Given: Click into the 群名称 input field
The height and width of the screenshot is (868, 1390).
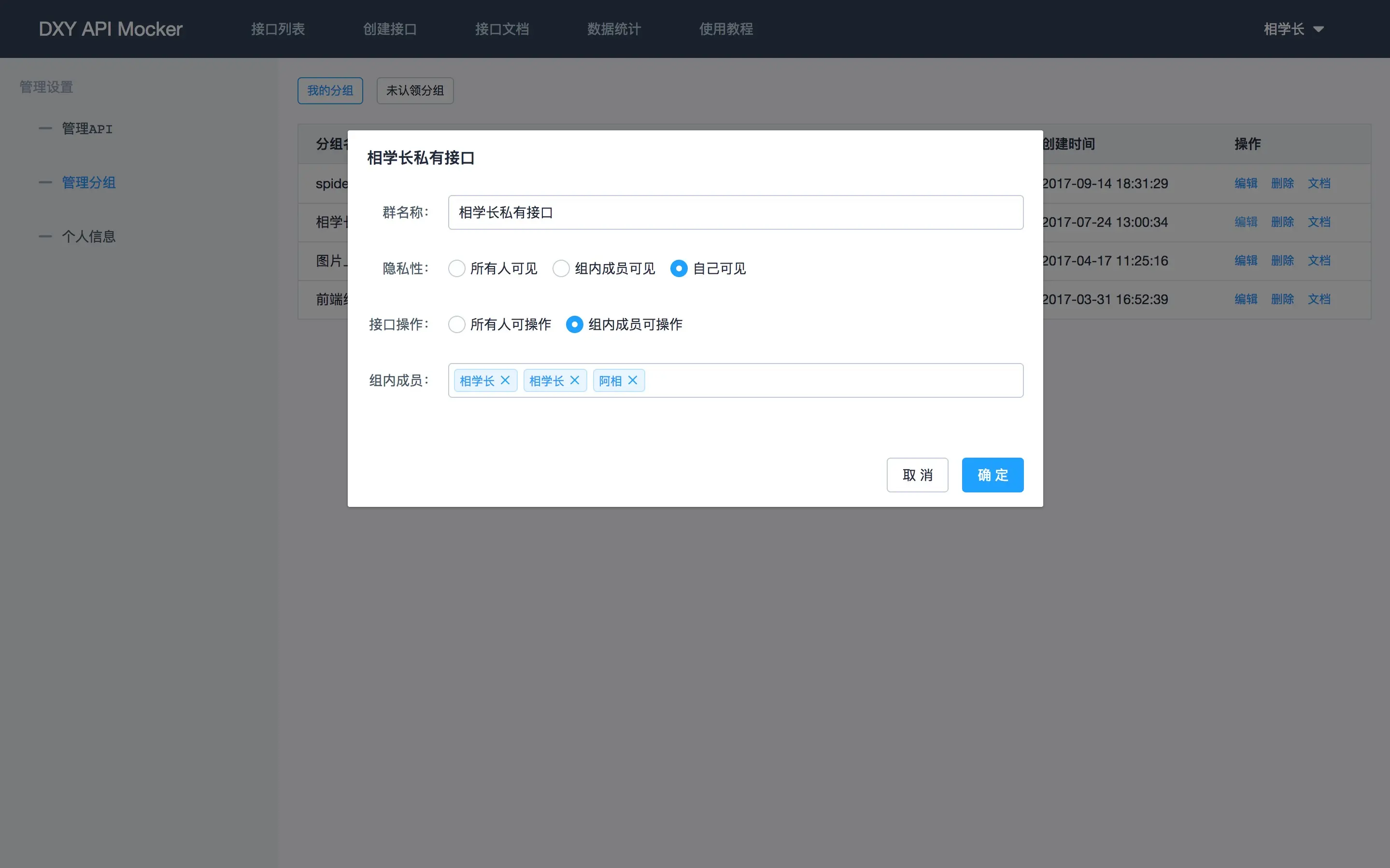Looking at the screenshot, I should point(735,212).
